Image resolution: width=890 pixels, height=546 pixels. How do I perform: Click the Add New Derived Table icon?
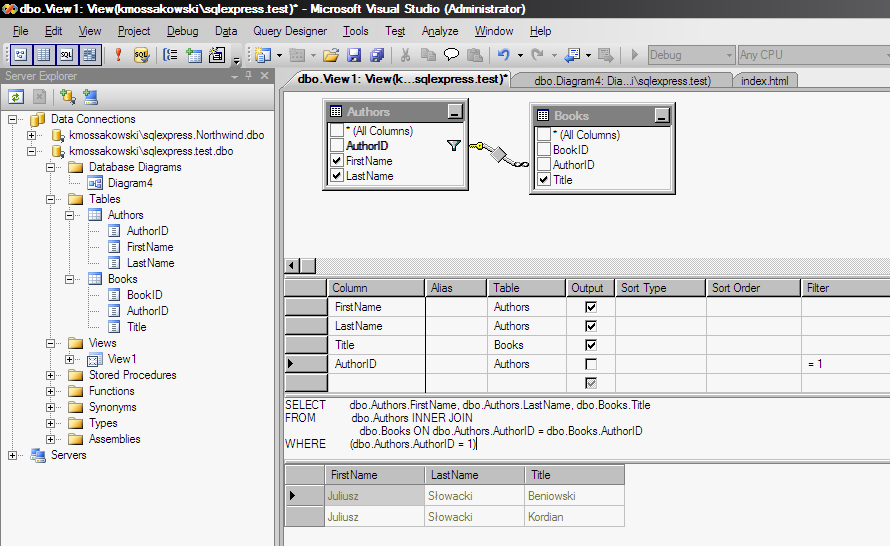[216, 55]
